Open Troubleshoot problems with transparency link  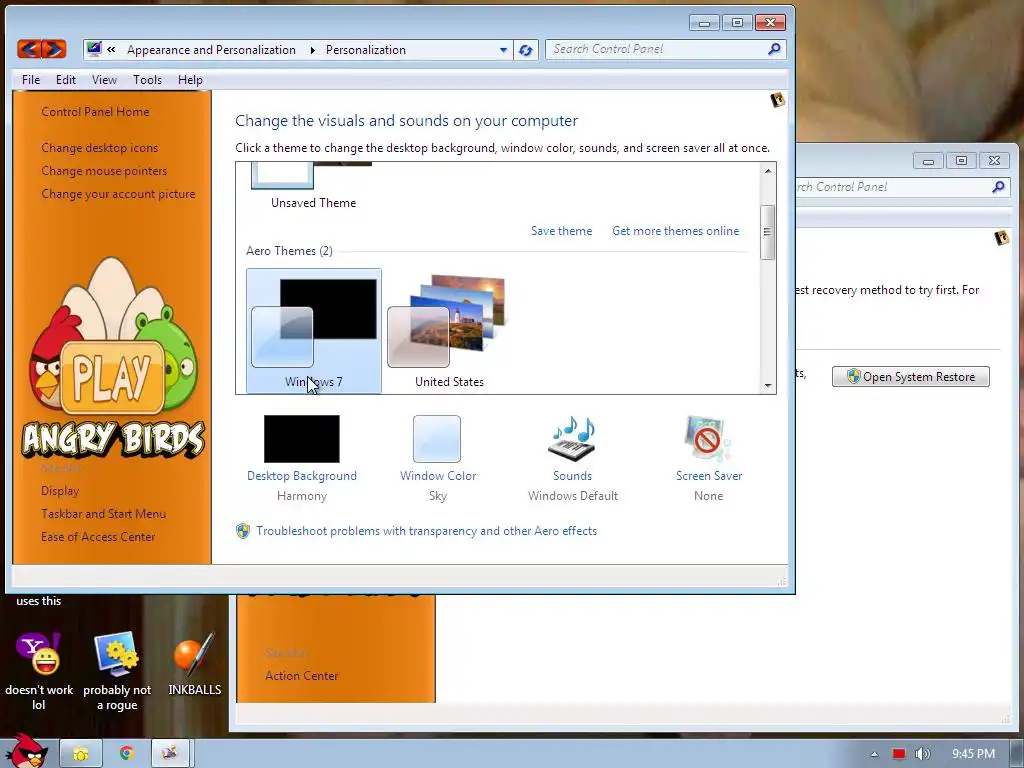click(426, 531)
